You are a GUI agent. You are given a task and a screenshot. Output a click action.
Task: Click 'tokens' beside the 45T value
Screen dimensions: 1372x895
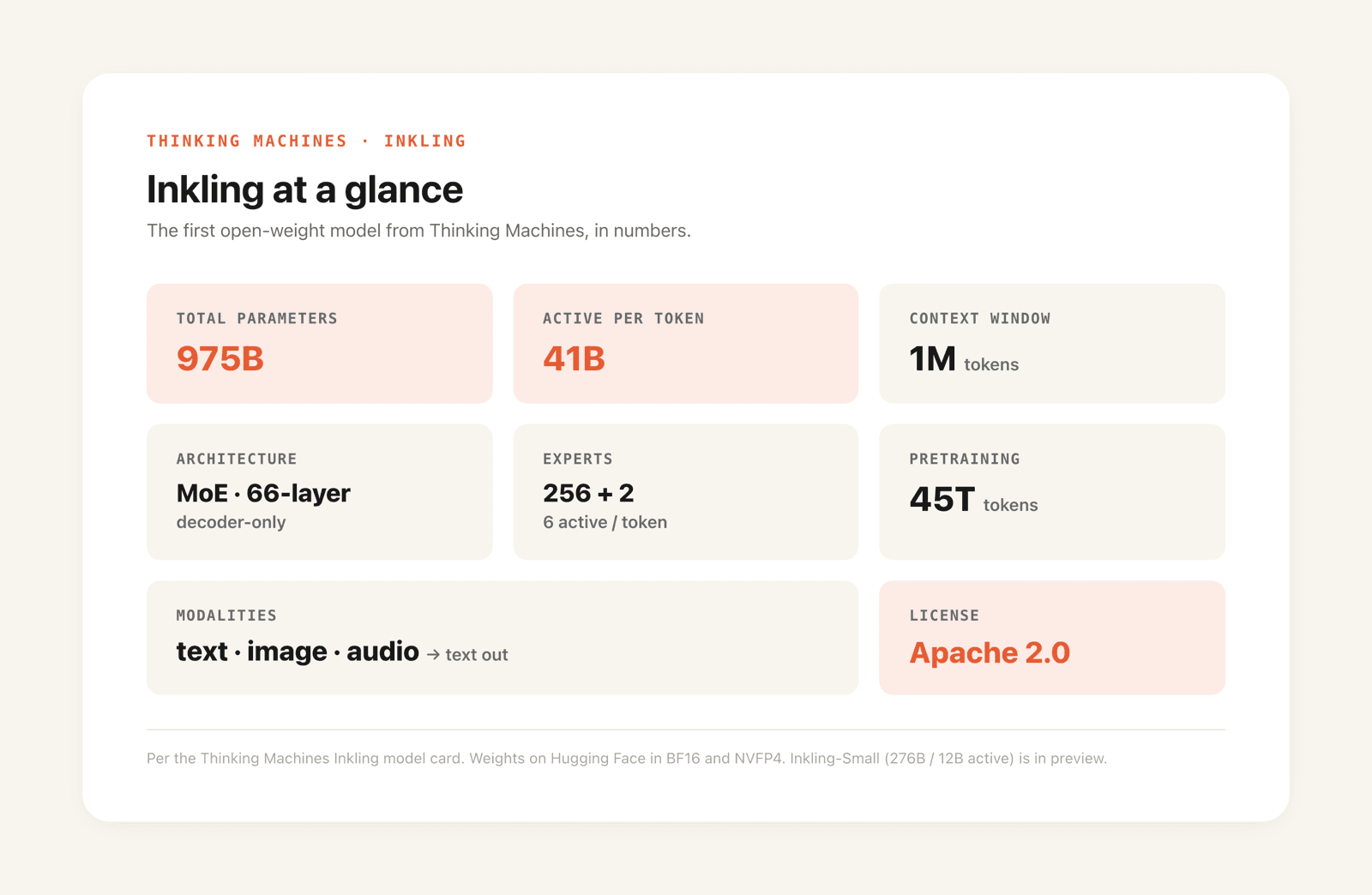(1010, 505)
